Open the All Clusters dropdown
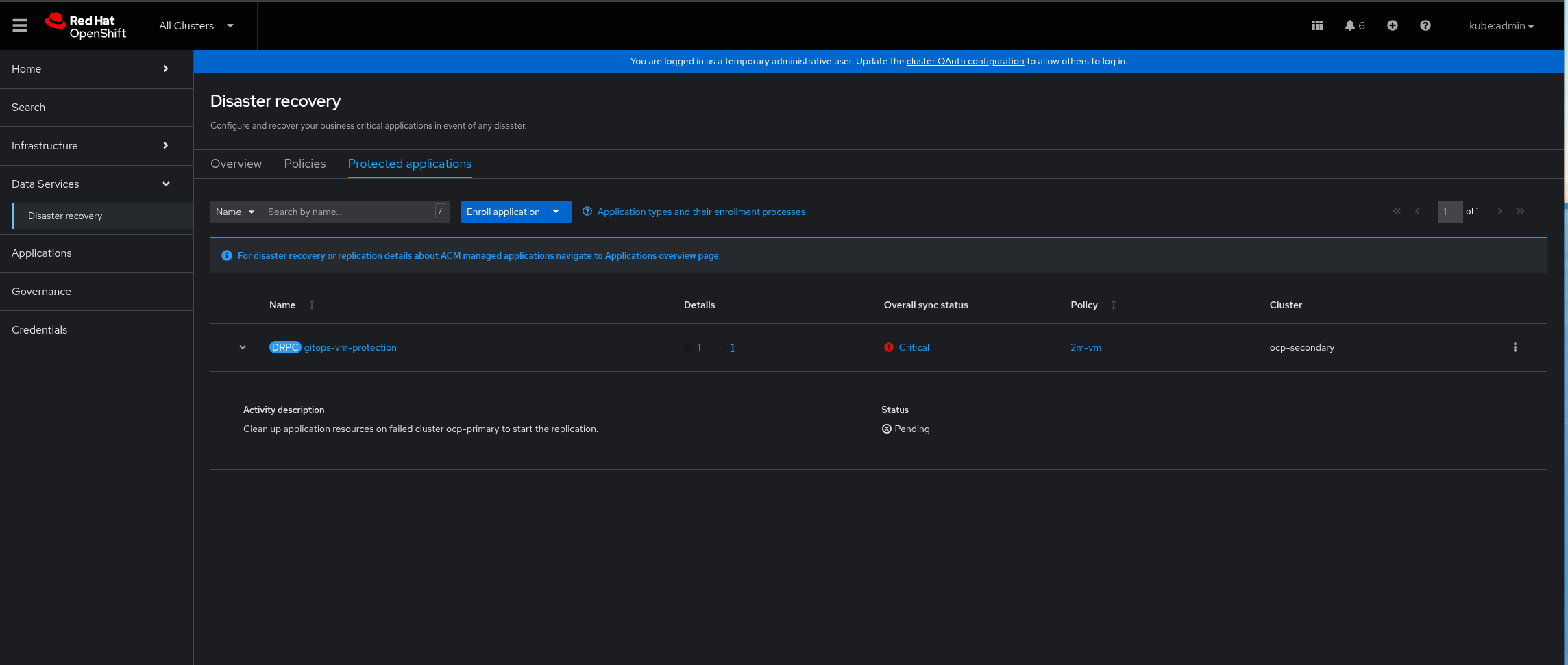Screen dimensions: 1568x665 pyautogui.click(x=196, y=25)
